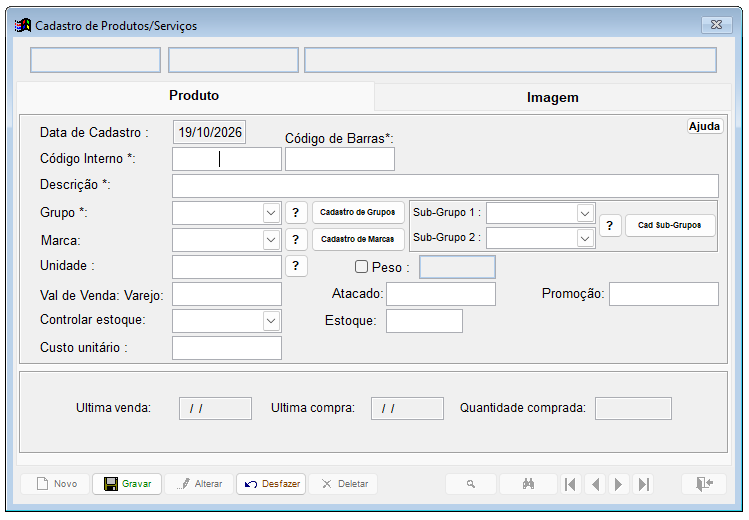The image size is (749, 520).
Task: Click the Peso value field
Action: (x=457, y=267)
